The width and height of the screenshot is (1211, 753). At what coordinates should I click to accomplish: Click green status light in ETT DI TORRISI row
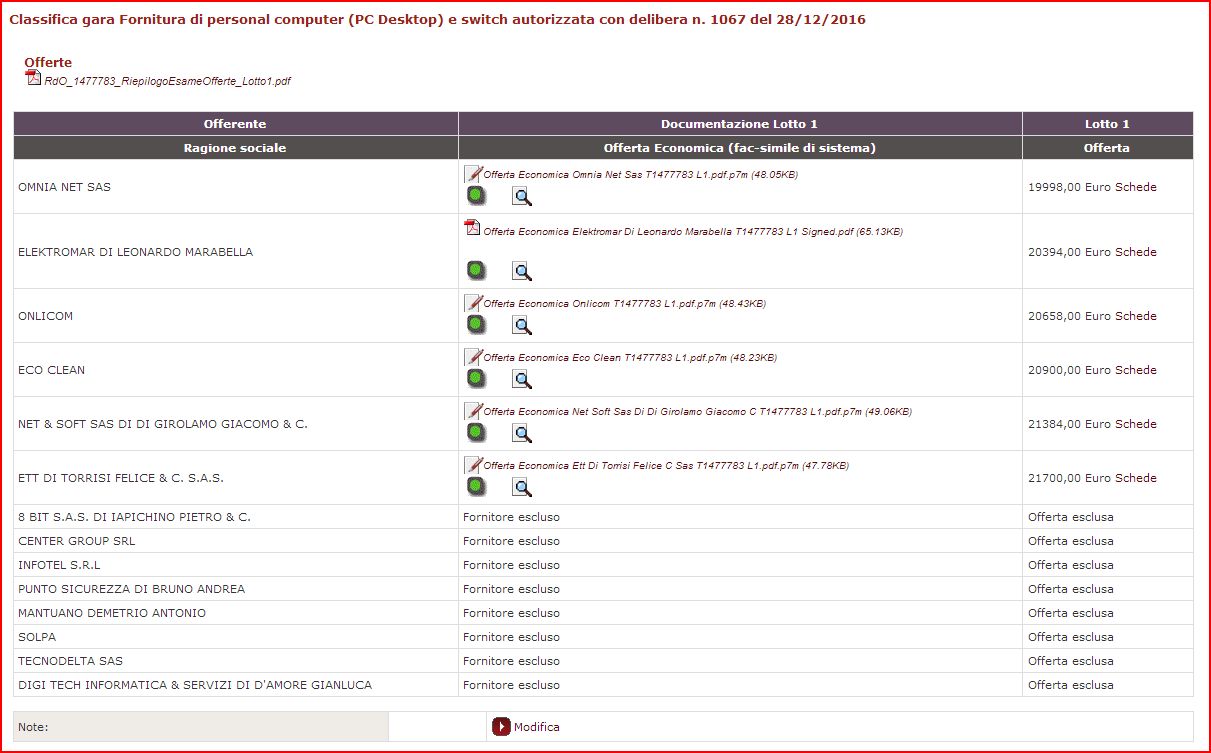click(x=476, y=487)
